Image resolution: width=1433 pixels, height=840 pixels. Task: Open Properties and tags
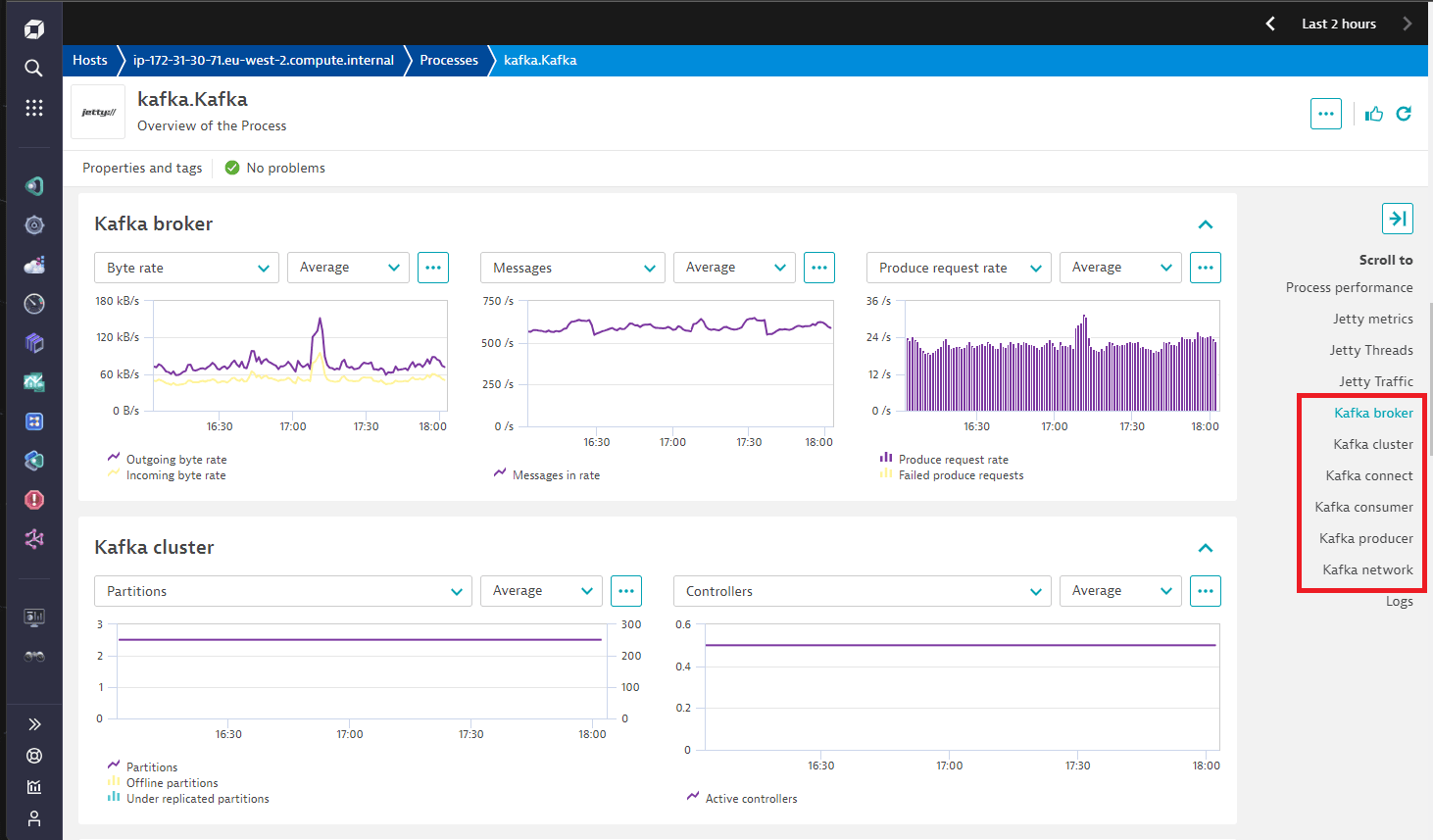pyautogui.click(x=142, y=168)
